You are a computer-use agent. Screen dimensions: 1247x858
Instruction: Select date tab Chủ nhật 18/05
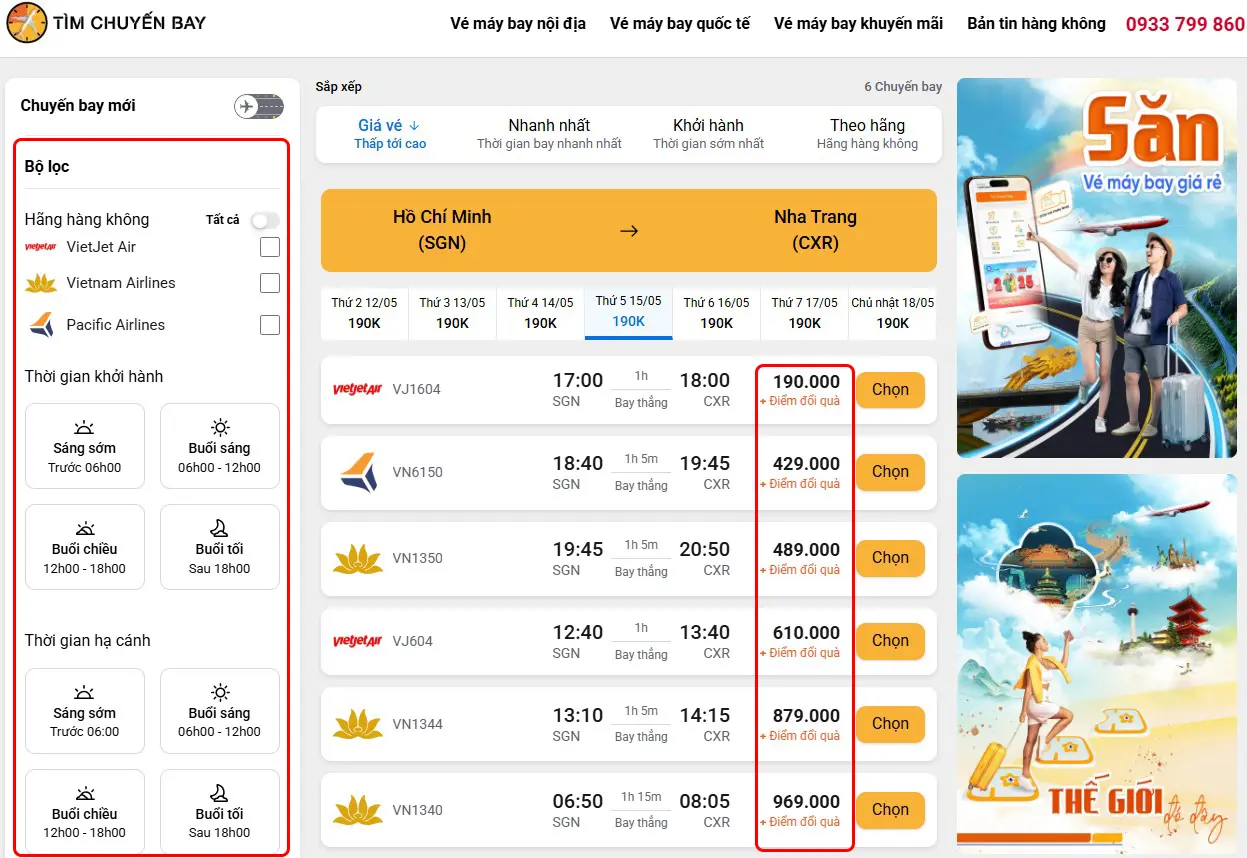[892, 313]
